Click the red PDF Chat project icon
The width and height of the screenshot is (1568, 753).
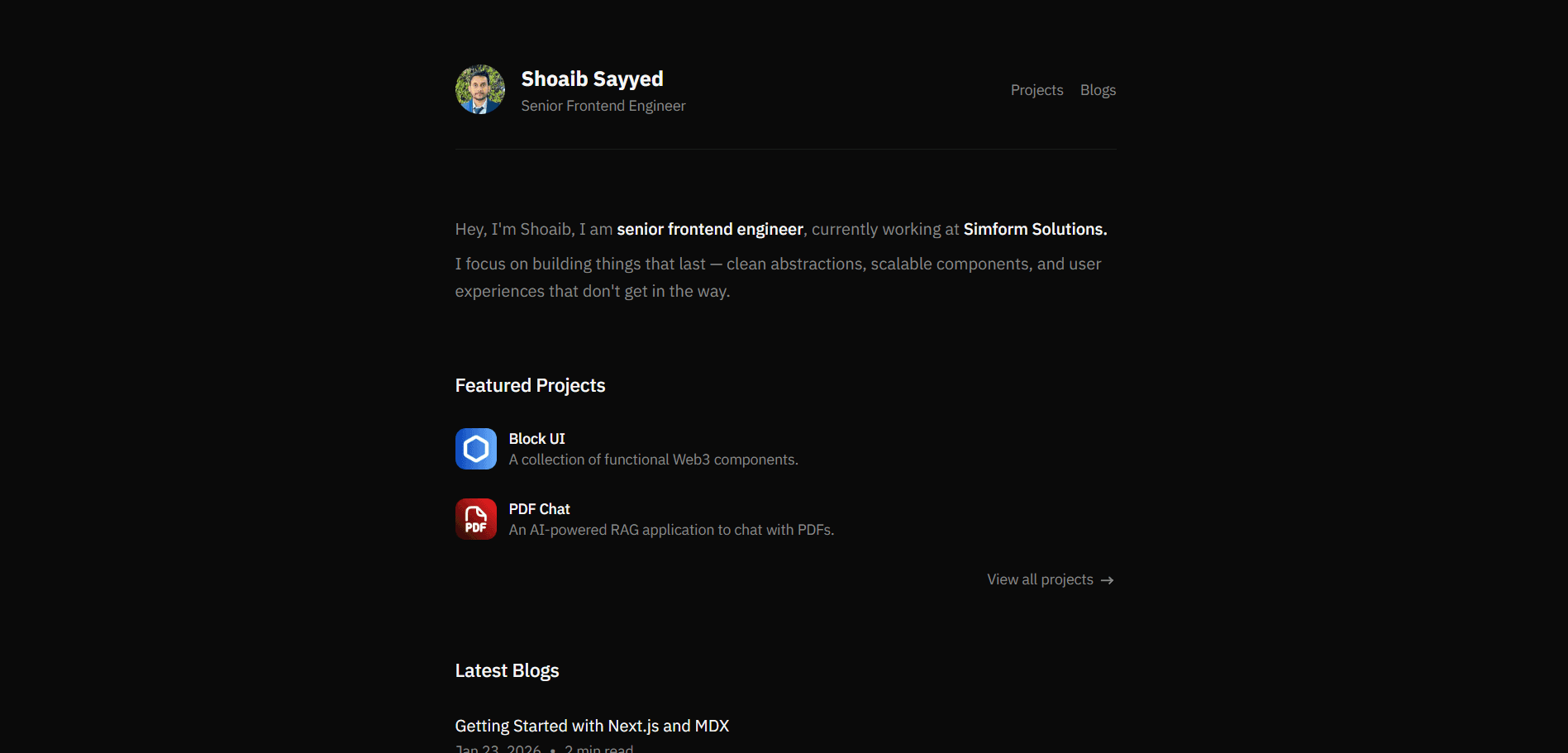click(x=476, y=518)
